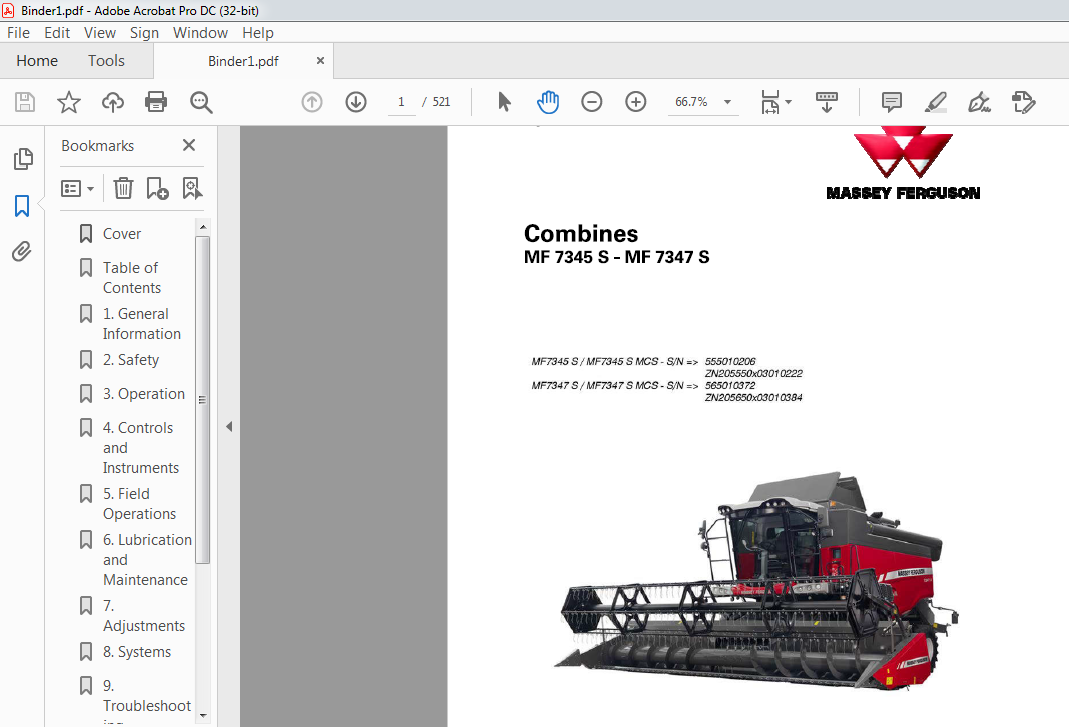Click the read mode scrolling icon

[x=827, y=102]
